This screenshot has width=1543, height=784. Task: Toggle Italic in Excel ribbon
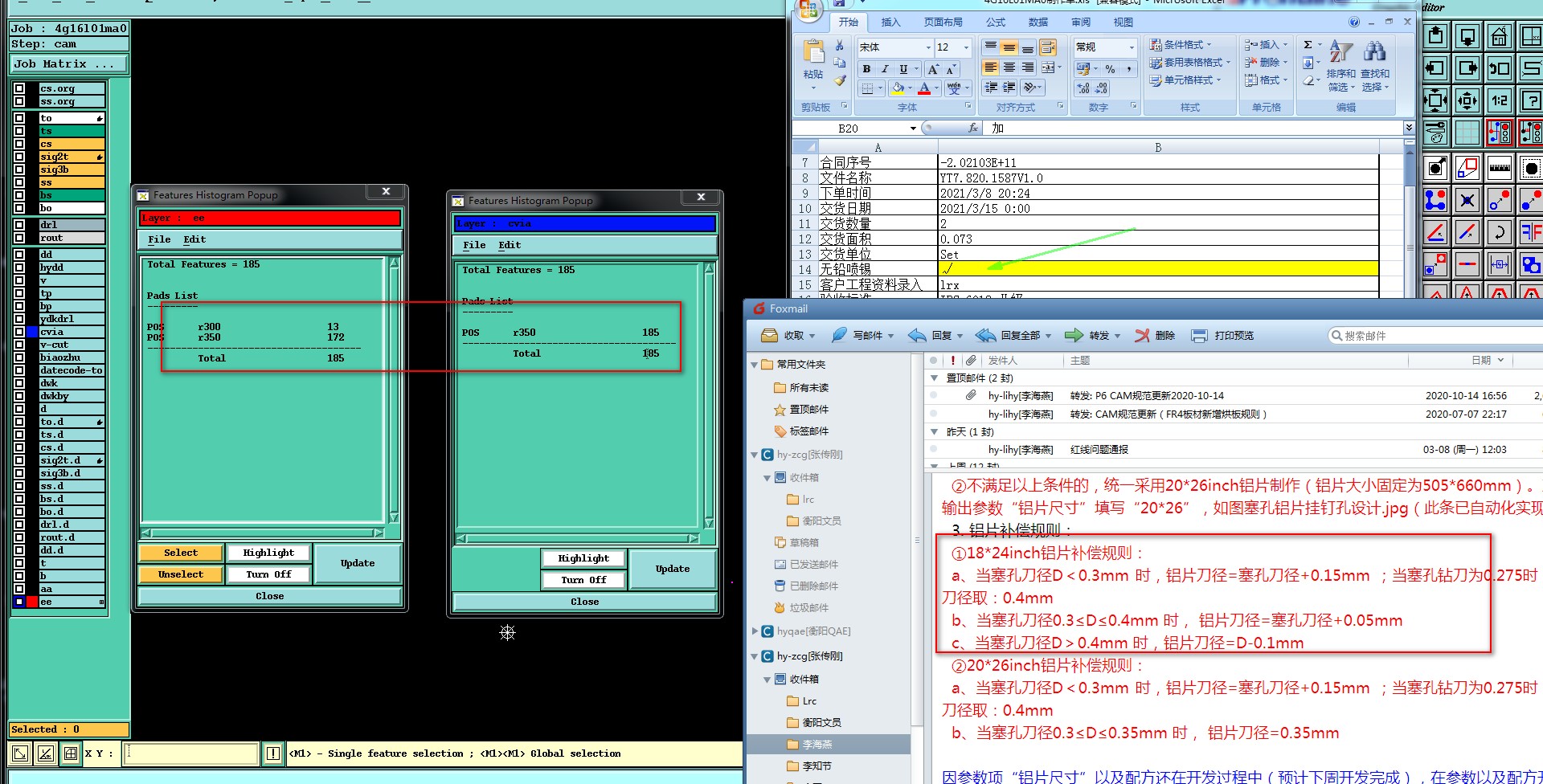pyautogui.click(x=885, y=69)
